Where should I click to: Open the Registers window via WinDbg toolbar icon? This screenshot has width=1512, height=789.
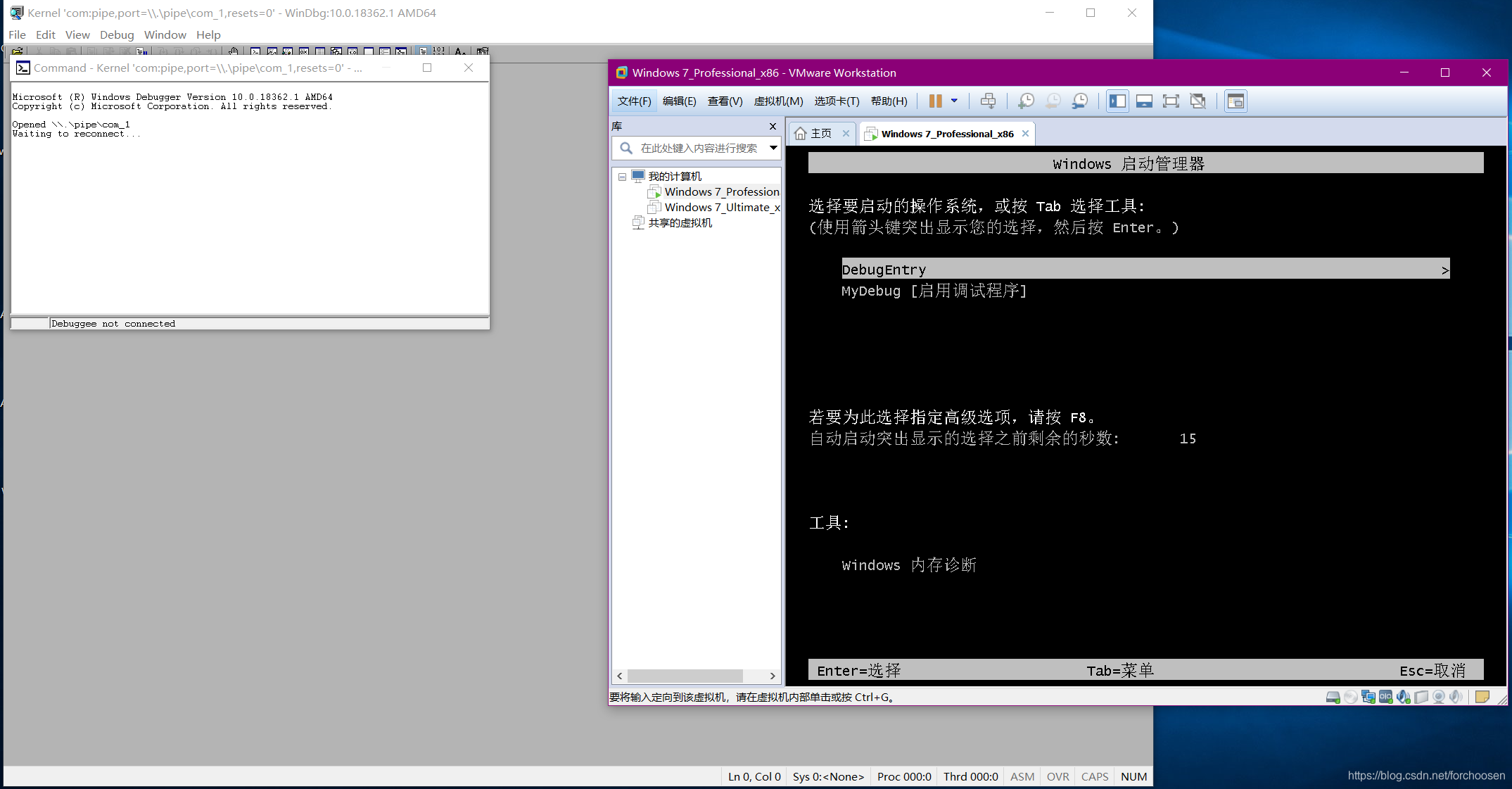click(x=303, y=51)
